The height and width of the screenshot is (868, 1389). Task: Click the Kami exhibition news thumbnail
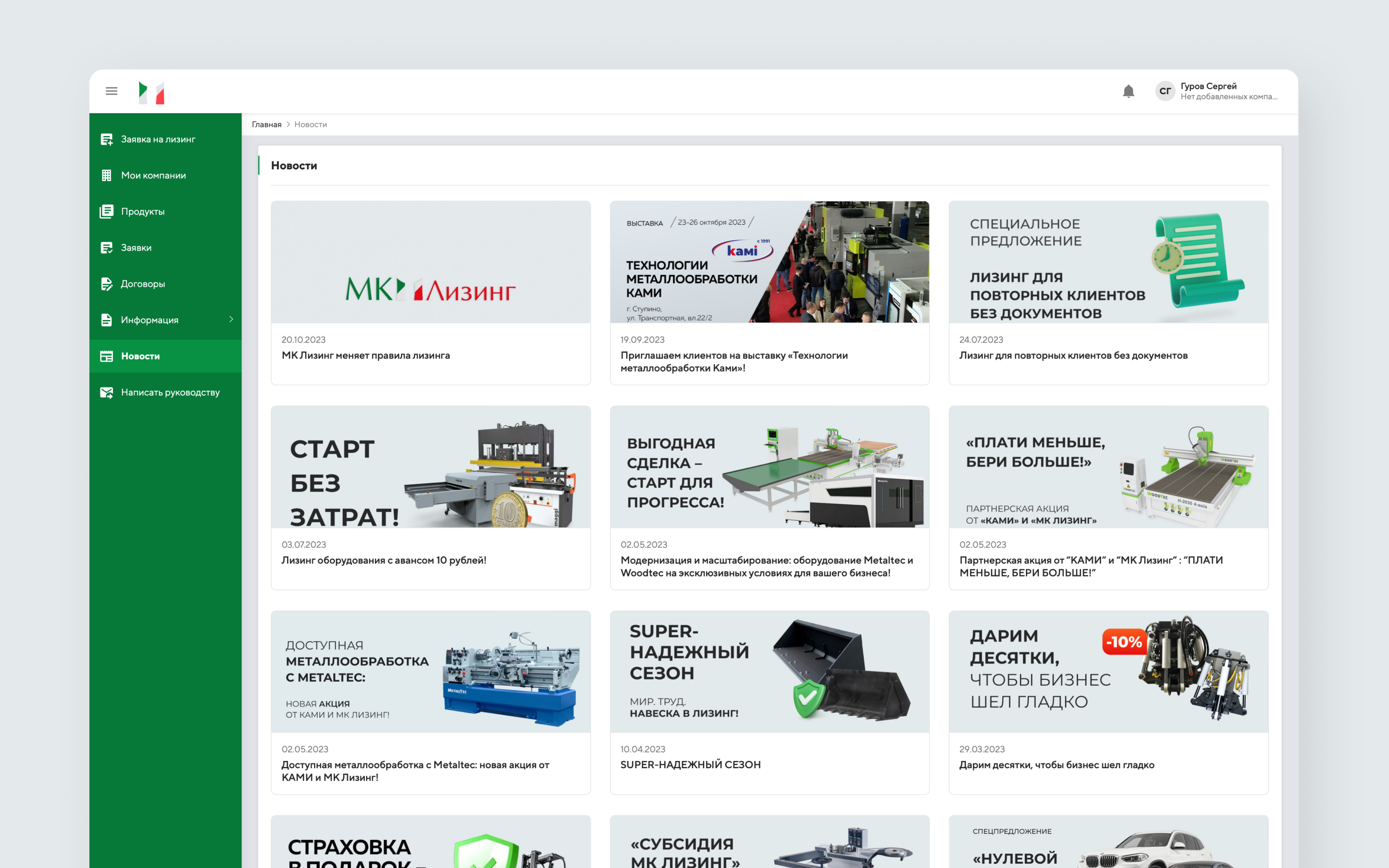[x=769, y=262]
